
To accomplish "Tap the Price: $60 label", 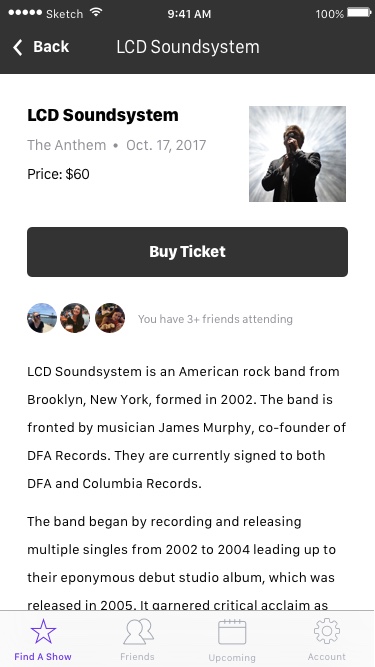I will tap(58, 174).
